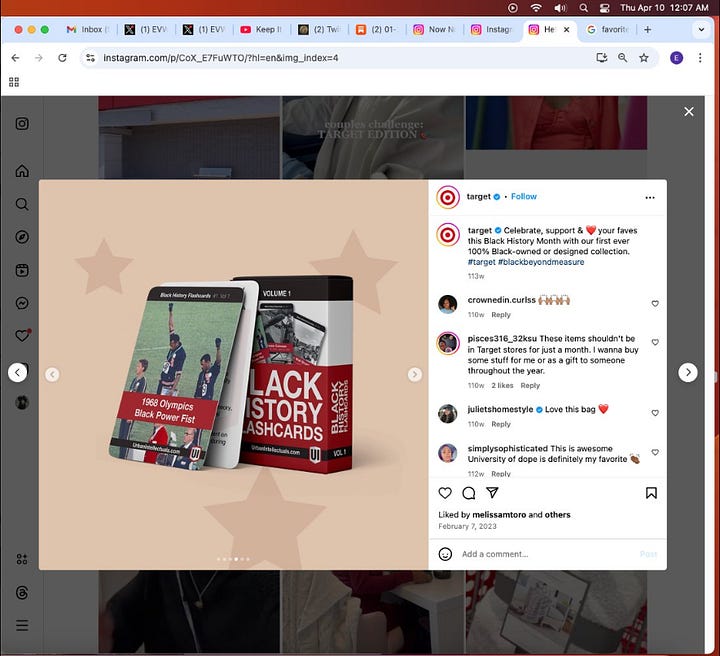Screen dimensions: 720x656
Task: Open crownedin.curlss avatar
Action: coord(448,304)
